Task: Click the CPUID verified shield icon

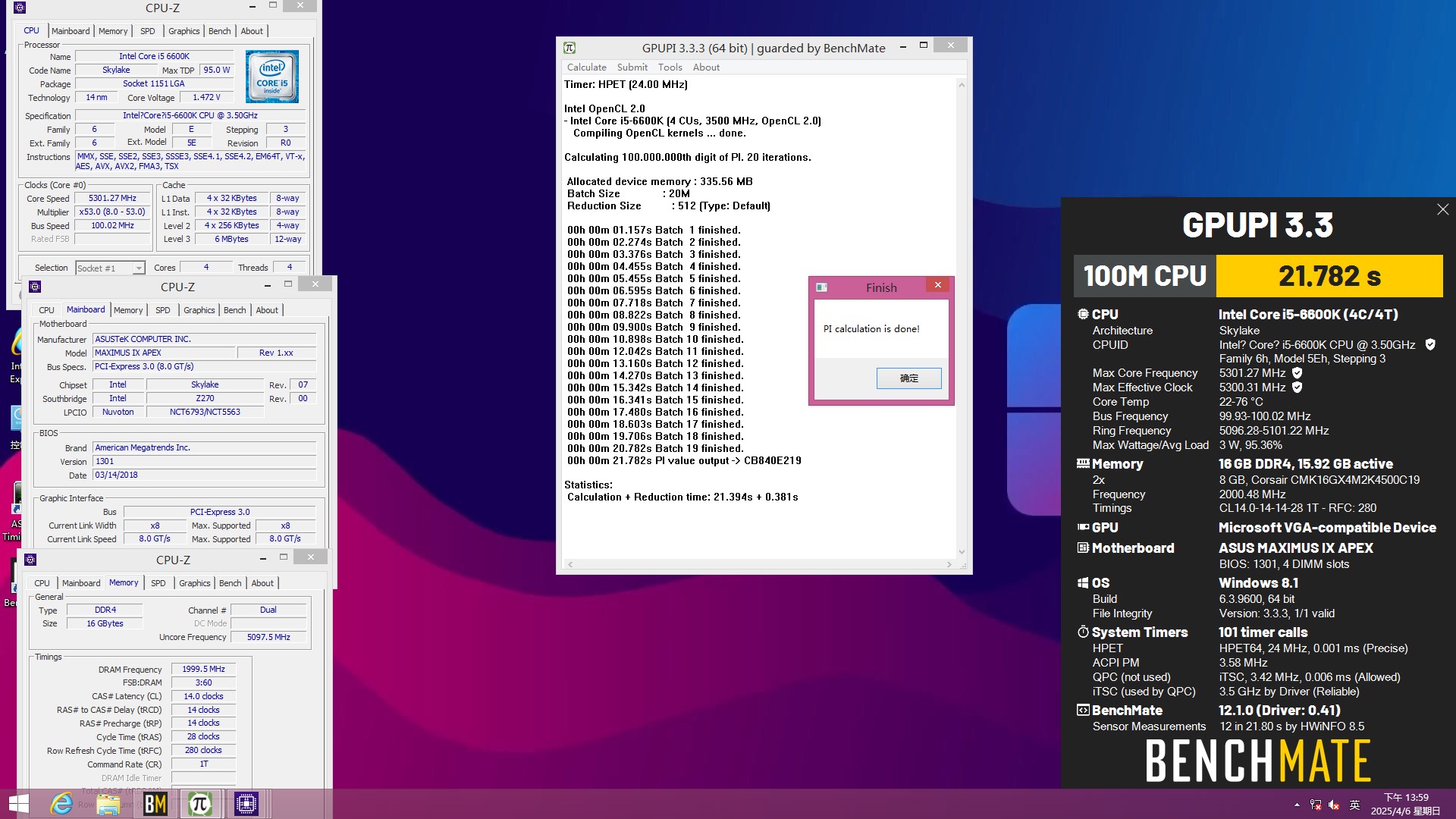Action: pos(1430,344)
